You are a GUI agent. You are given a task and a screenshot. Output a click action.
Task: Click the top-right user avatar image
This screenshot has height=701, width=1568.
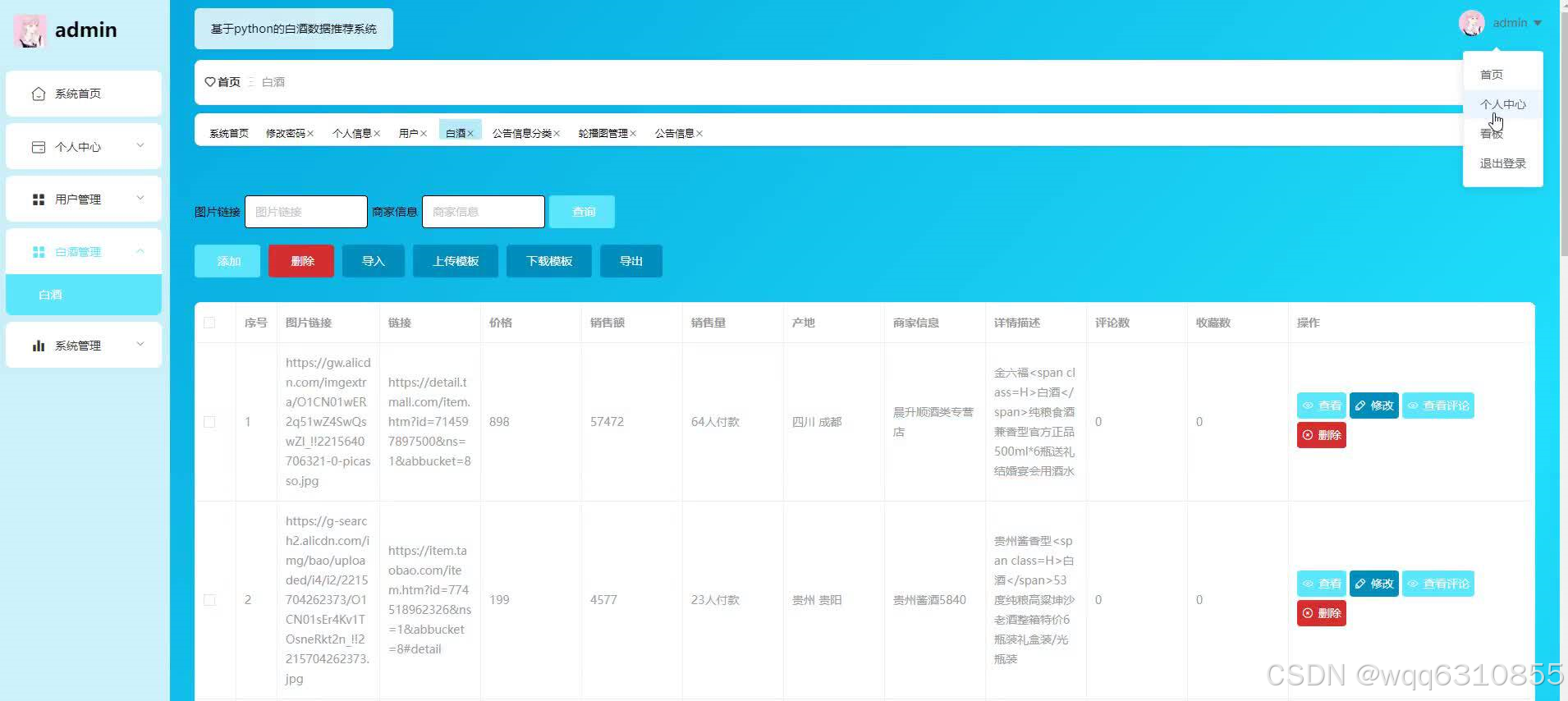(1471, 23)
